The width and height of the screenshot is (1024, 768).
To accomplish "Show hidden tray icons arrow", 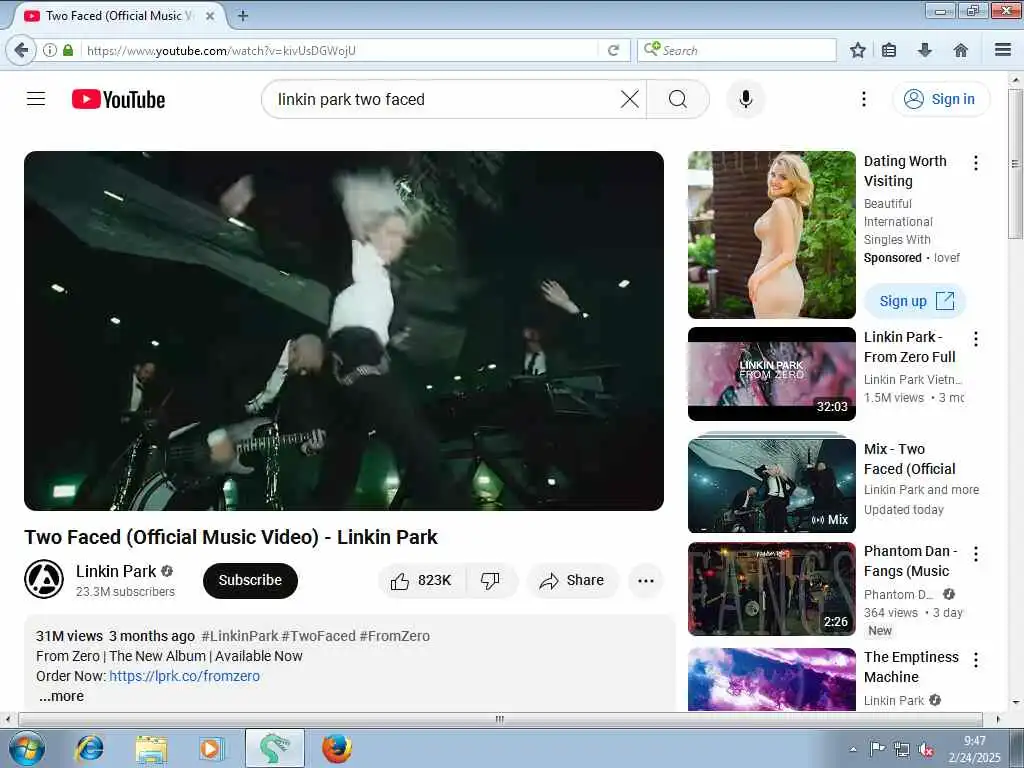I will 853,749.
